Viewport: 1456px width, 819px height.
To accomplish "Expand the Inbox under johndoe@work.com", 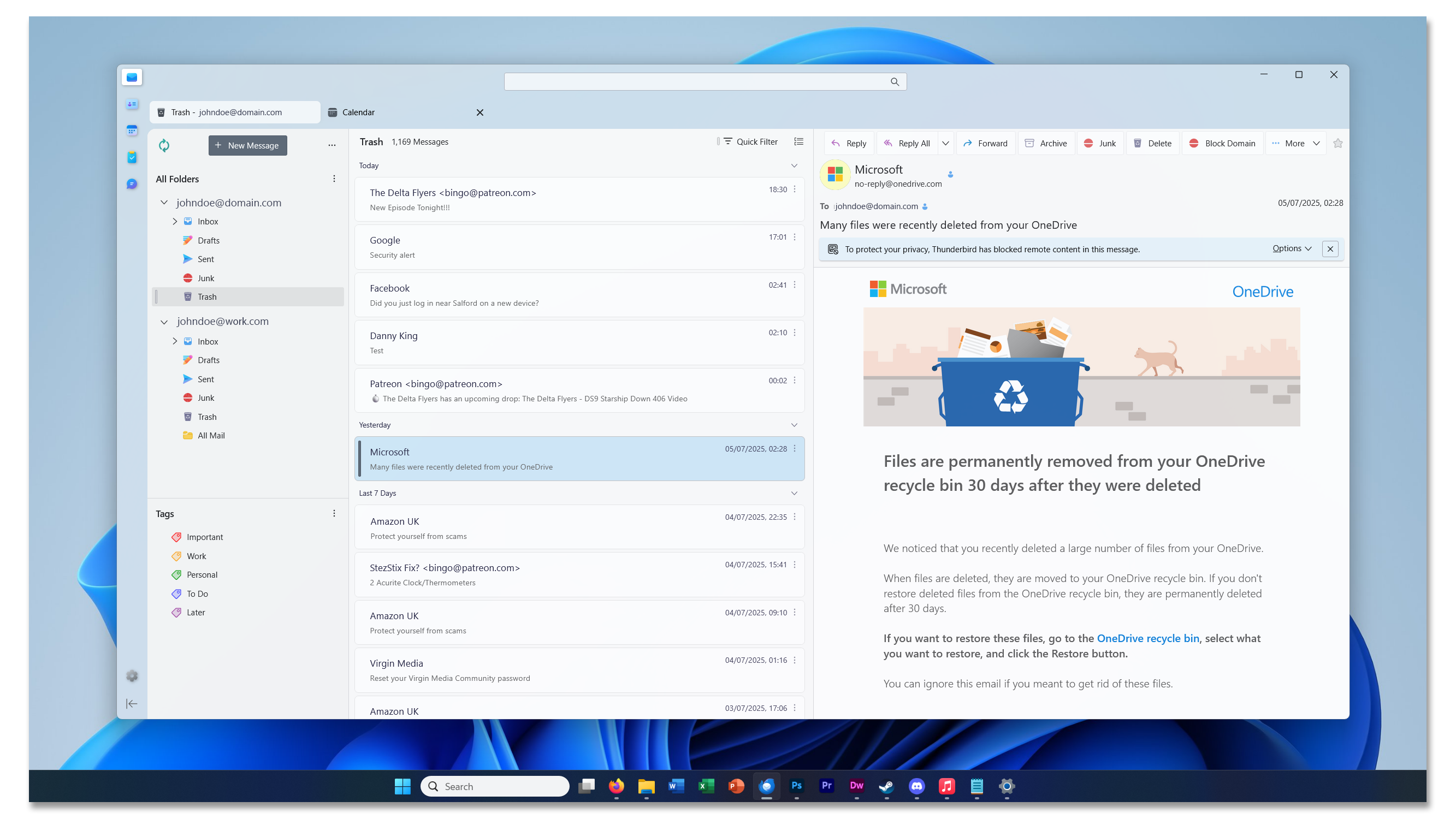I will tap(175, 341).
